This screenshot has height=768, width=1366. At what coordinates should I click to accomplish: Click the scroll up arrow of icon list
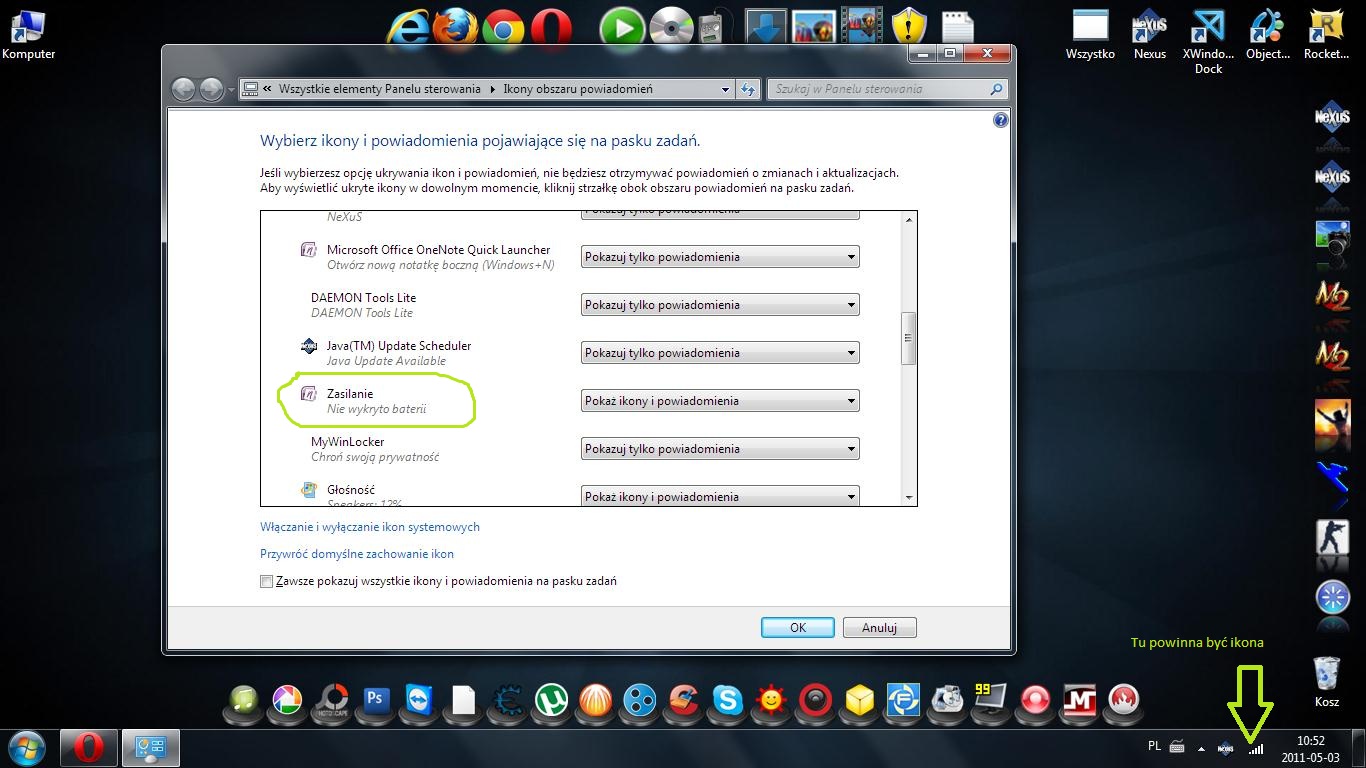(x=909, y=220)
